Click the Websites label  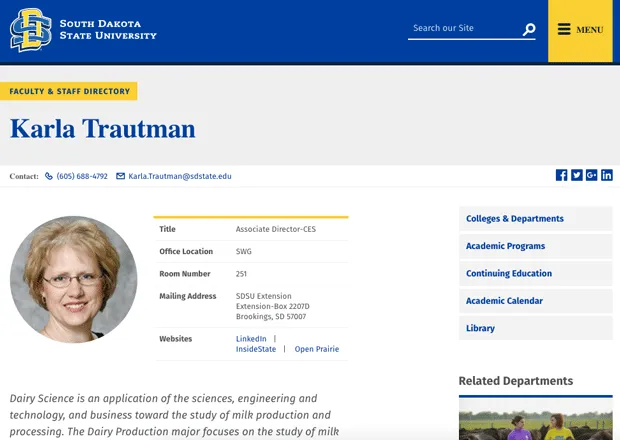176,339
